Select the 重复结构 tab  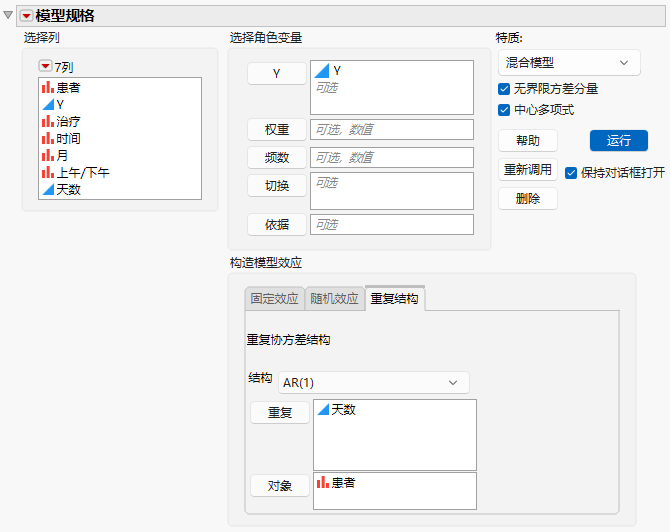click(394, 298)
